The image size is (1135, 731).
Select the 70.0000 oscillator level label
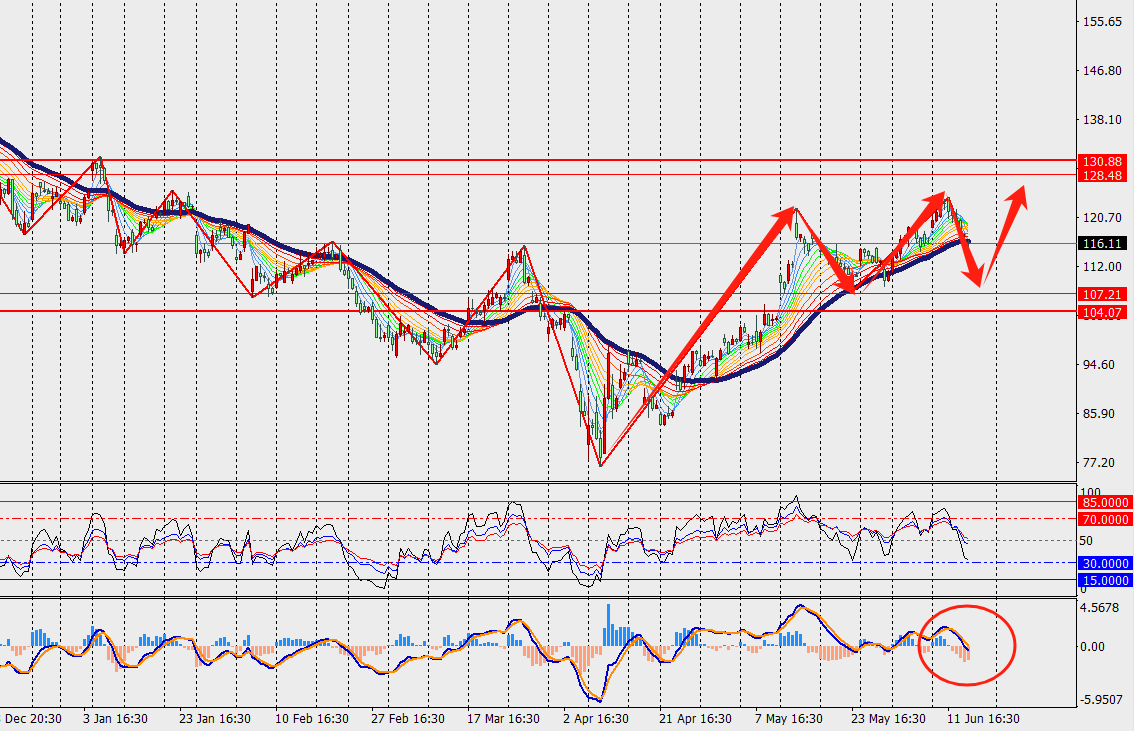(1105, 519)
